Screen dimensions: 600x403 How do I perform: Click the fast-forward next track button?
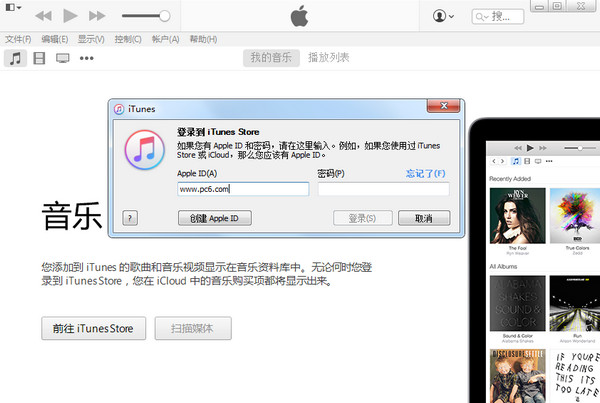pyautogui.click(x=97, y=17)
